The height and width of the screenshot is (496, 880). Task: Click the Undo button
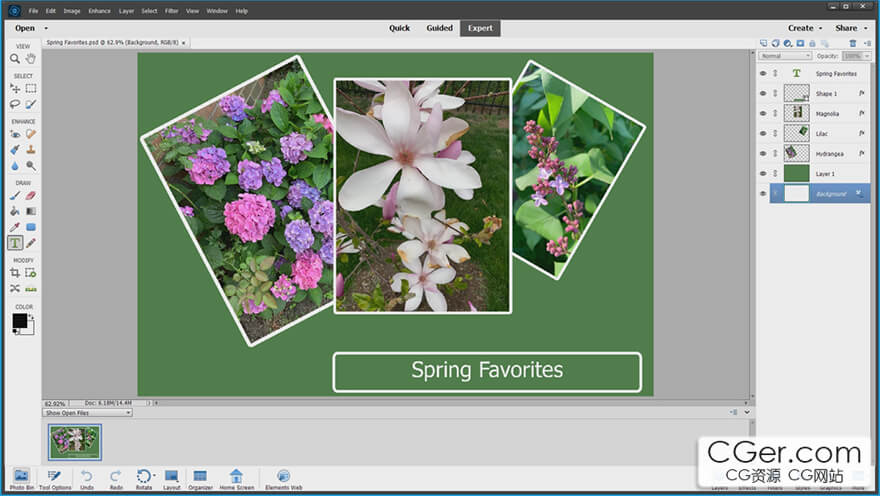click(86, 480)
